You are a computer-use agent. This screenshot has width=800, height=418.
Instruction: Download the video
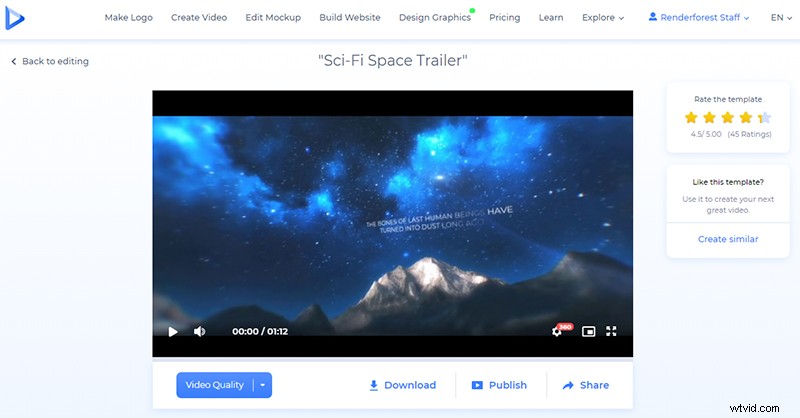pyautogui.click(x=403, y=385)
